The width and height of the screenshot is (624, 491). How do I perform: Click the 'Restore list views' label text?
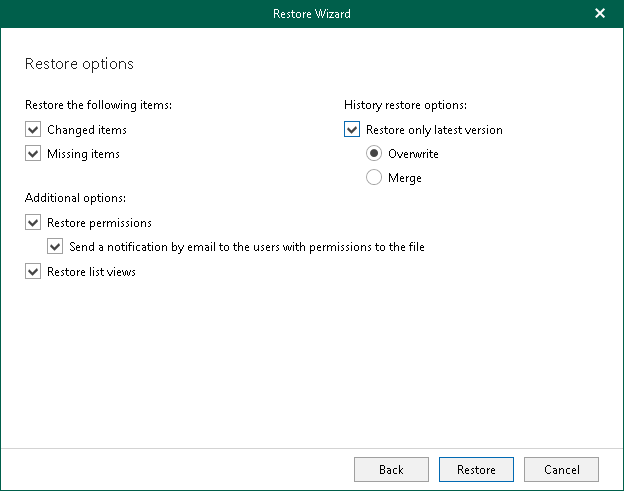pos(91,271)
